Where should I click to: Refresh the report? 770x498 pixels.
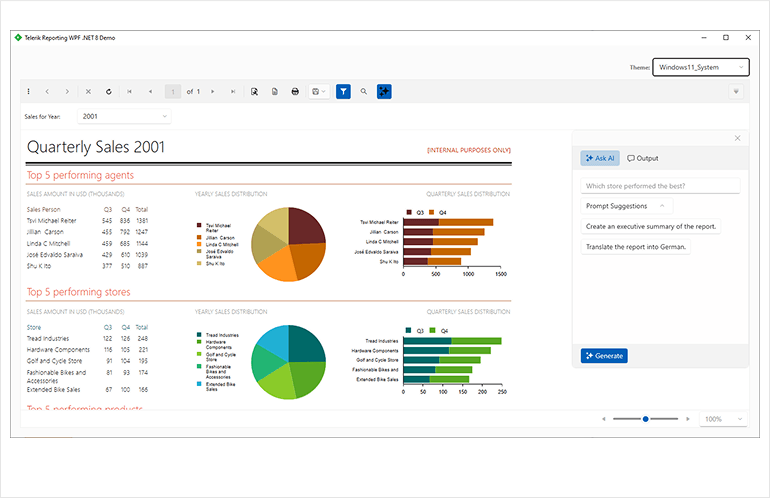pyautogui.click(x=109, y=91)
